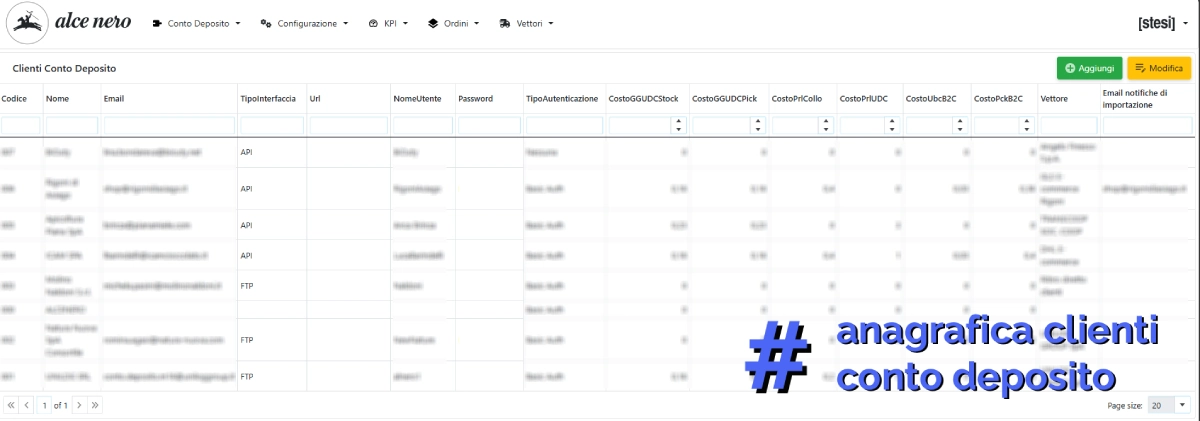Sort by CostoGGUDCStock column header

pos(643,99)
